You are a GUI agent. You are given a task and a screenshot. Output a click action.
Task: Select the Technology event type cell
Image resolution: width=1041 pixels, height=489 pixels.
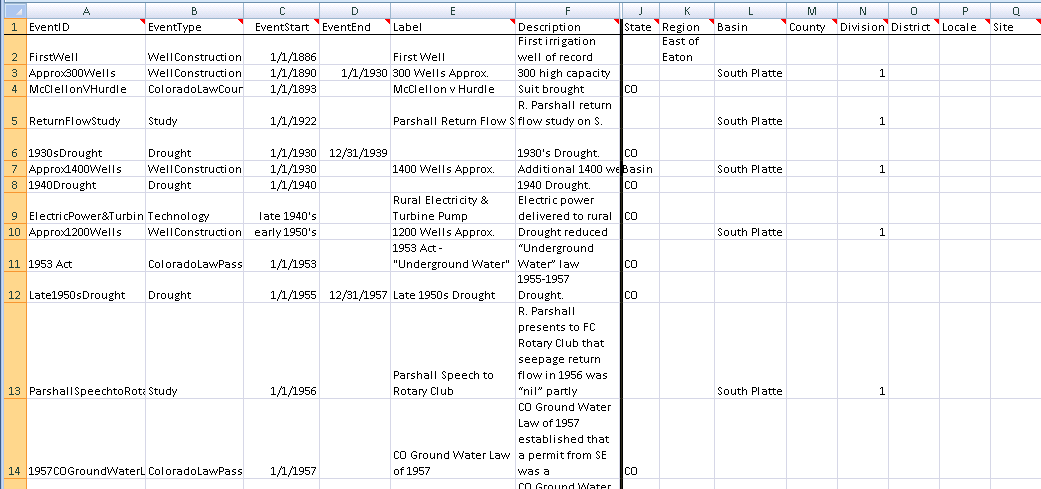coord(194,208)
